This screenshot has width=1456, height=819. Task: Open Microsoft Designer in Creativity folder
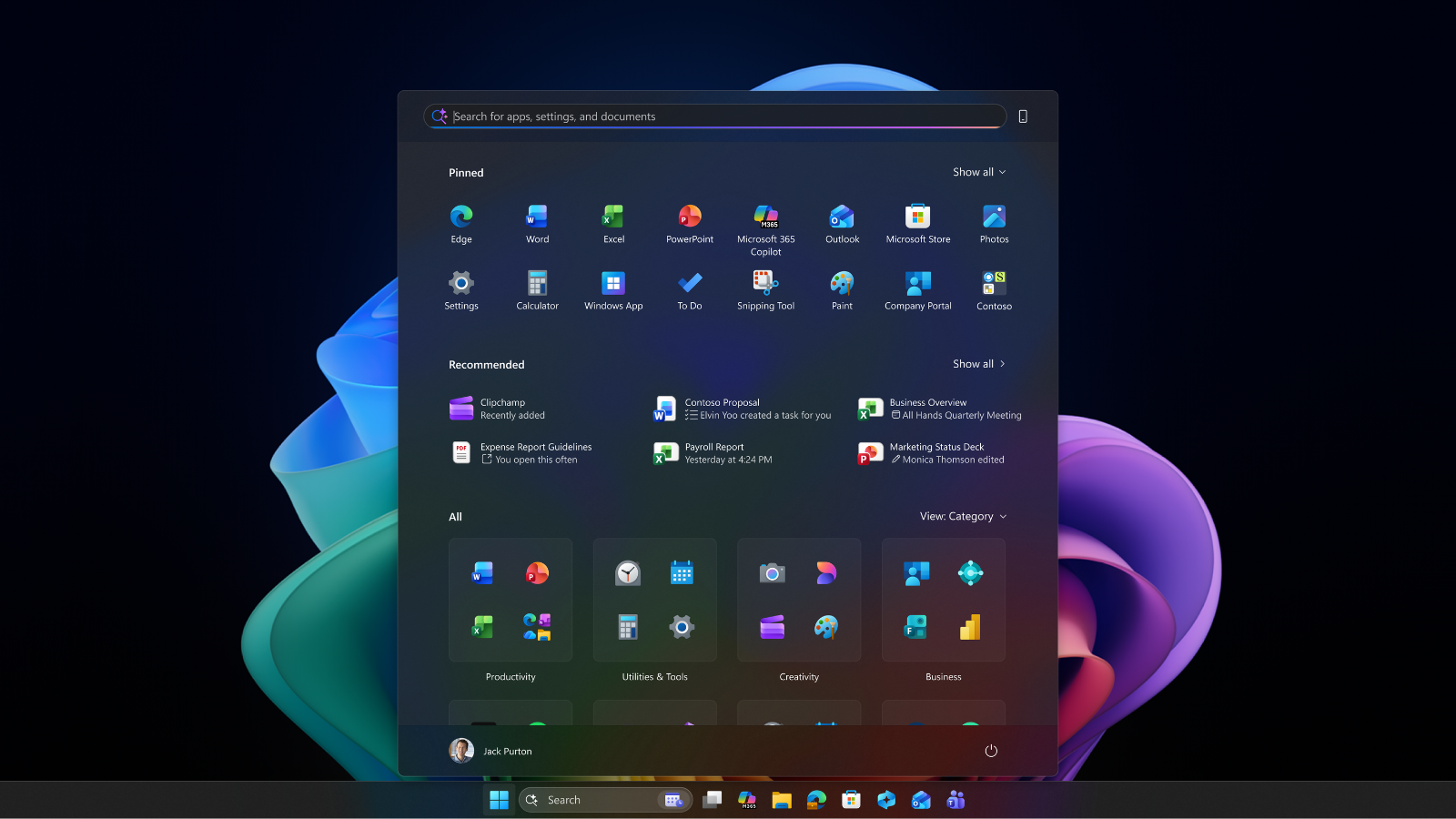point(826,573)
